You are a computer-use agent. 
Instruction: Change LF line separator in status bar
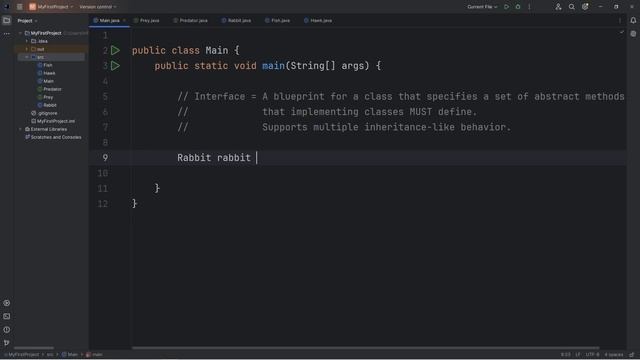pyautogui.click(x=578, y=355)
